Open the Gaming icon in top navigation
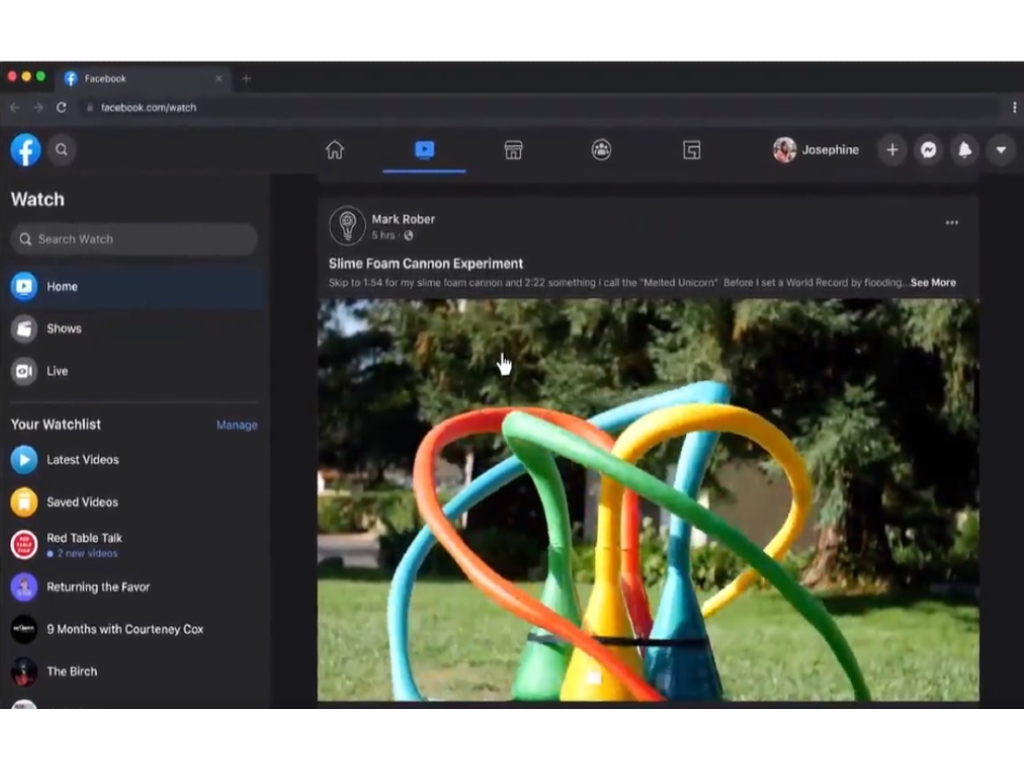This screenshot has height=768, width=1024. tap(692, 150)
